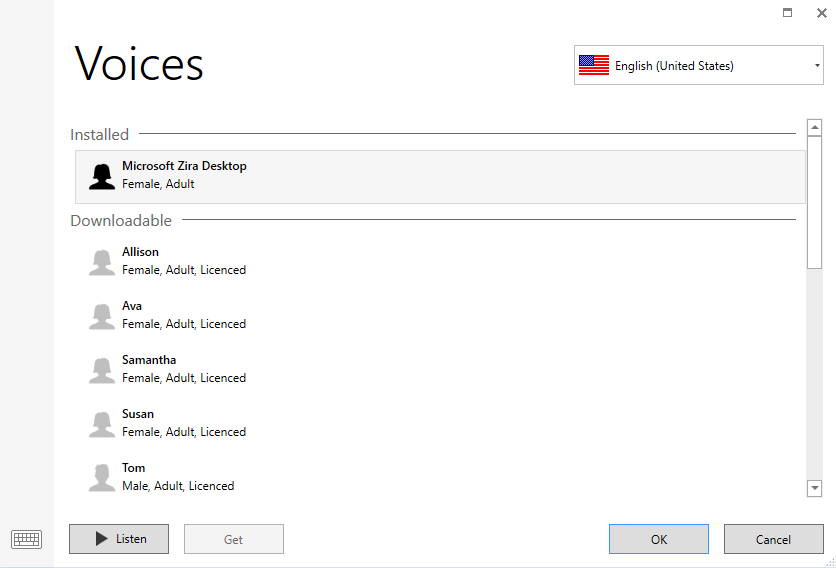Click the United States flag icon
Viewport: 836px width, 568px height.
pyautogui.click(x=594, y=65)
